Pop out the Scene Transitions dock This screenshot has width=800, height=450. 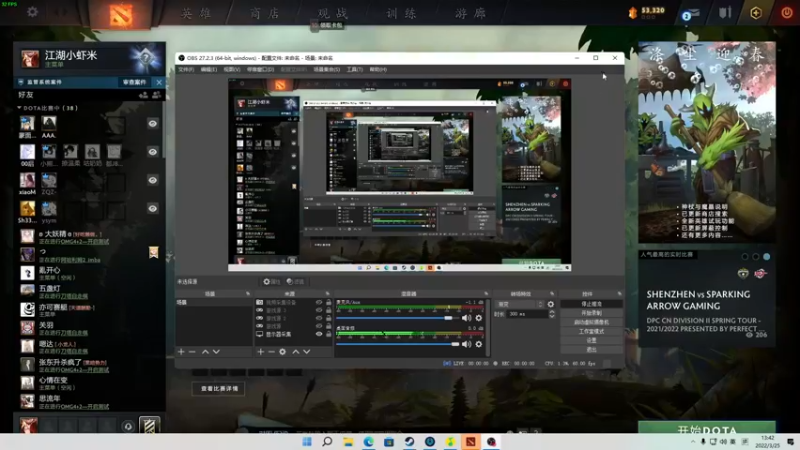[552, 294]
